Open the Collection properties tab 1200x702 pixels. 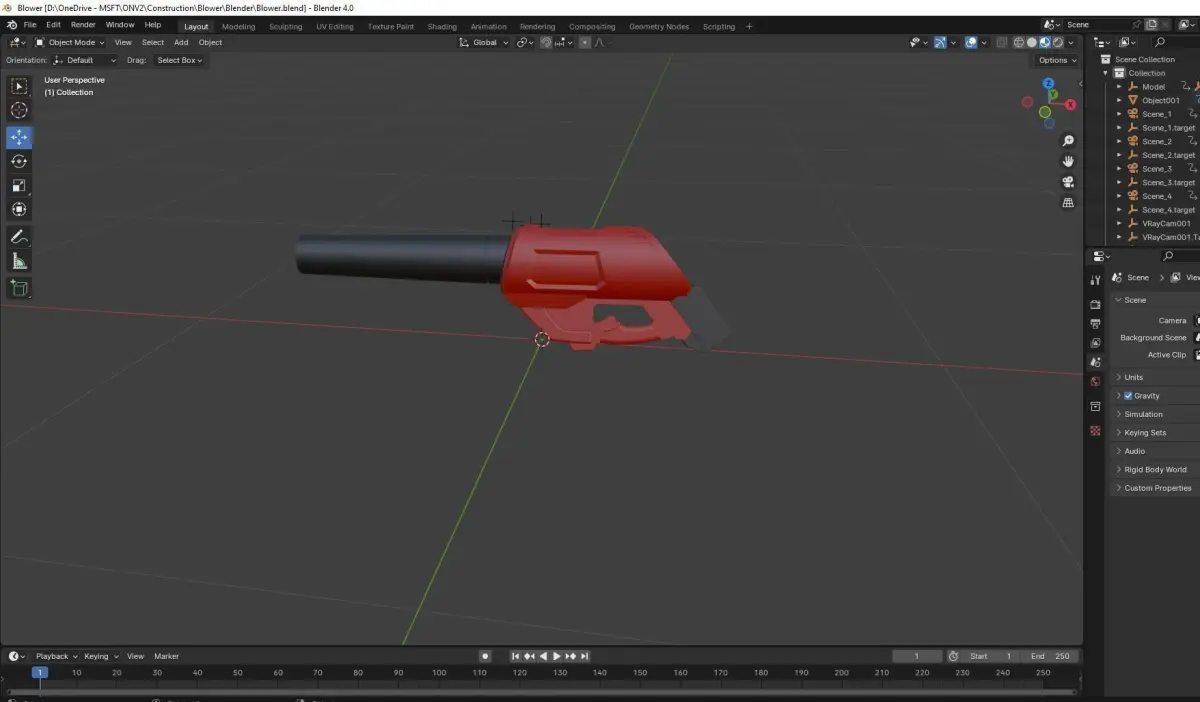pos(1095,407)
